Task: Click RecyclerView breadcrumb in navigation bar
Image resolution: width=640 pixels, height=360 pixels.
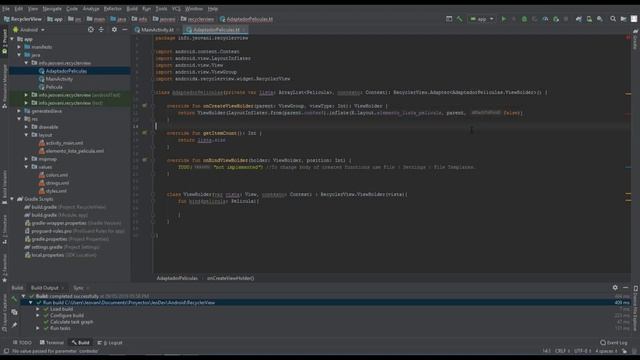Action: tap(22, 19)
